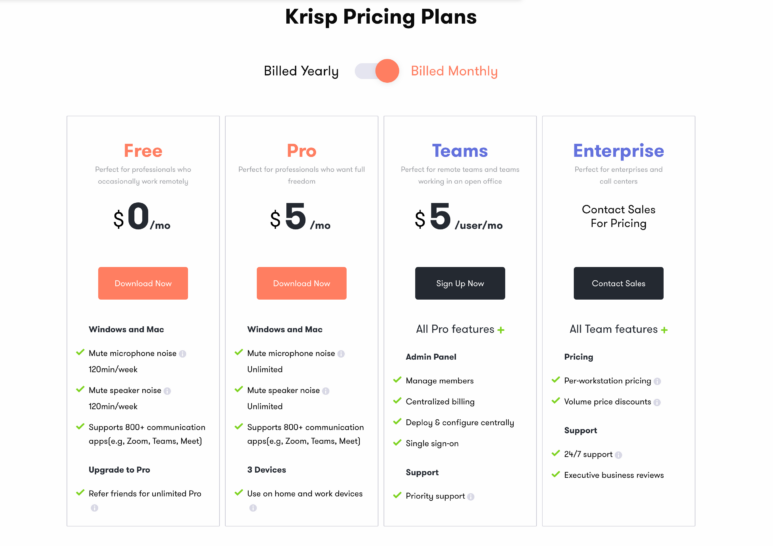
Task: Click the Sign Up Now button
Action: tap(460, 283)
